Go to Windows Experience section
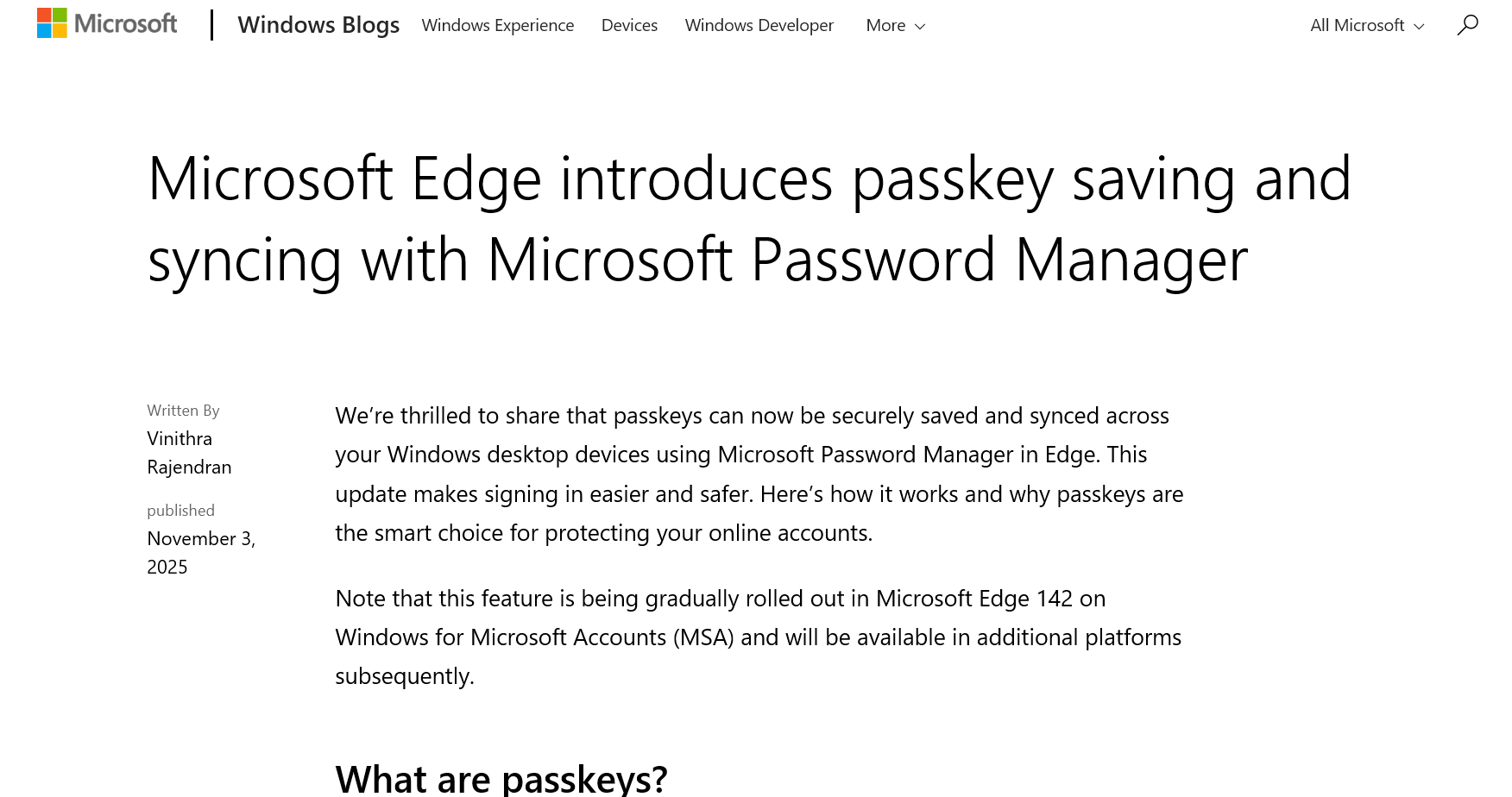Viewport: 1512px width, 797px height. (497, 26)
